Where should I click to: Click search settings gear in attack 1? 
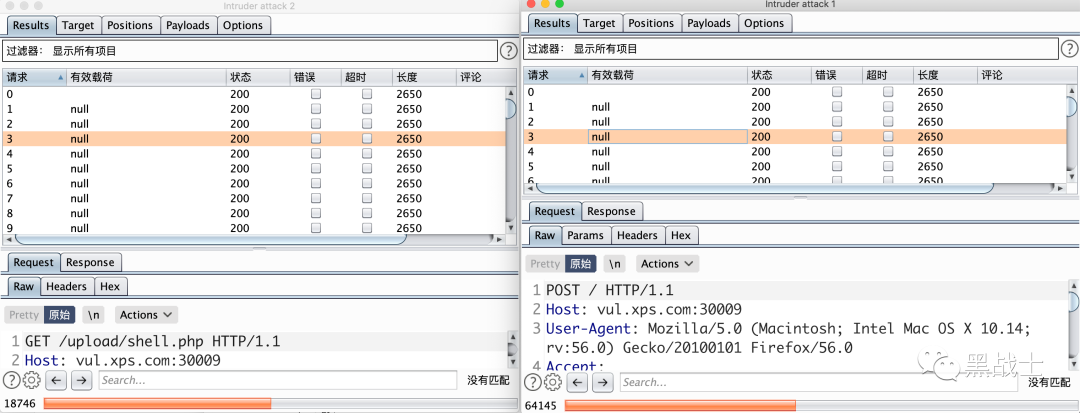553,383
